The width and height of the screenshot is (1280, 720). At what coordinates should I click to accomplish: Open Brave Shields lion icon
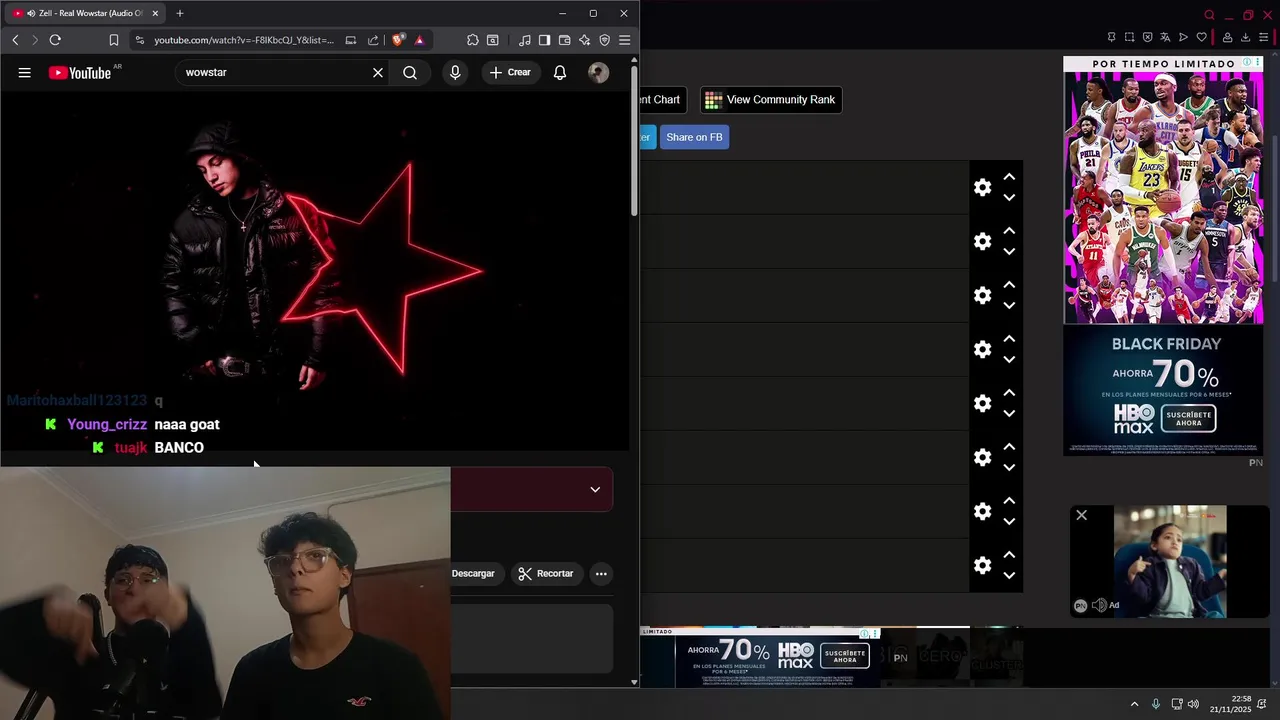pyautogui.click(x=398, y=40)
